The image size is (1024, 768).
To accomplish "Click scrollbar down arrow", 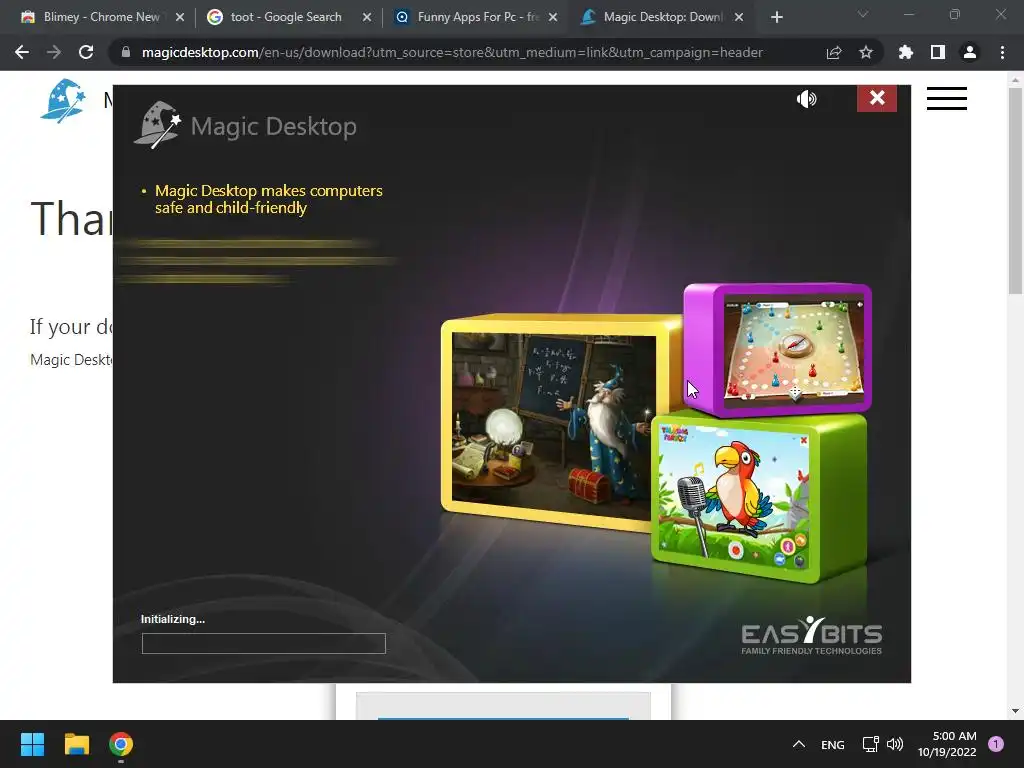I will 1015,711.
